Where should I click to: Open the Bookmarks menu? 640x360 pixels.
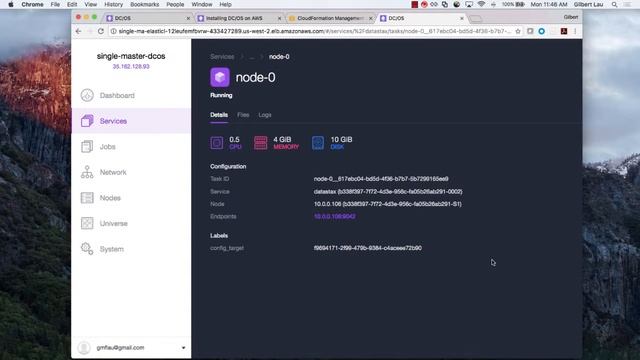pyautogui.click(x=144, y=4)
